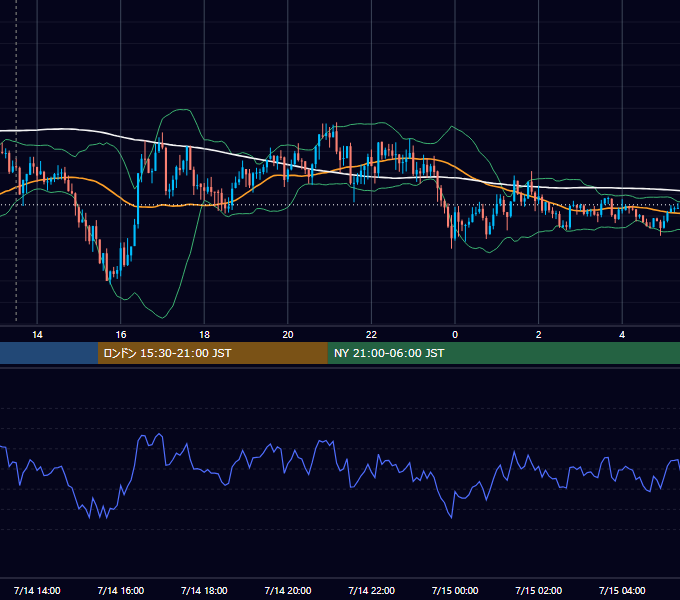The height and width of the screenshot is (600, 680).
Task: Click the 7/14 16:00 time label
Action: (x=121, y=590)
